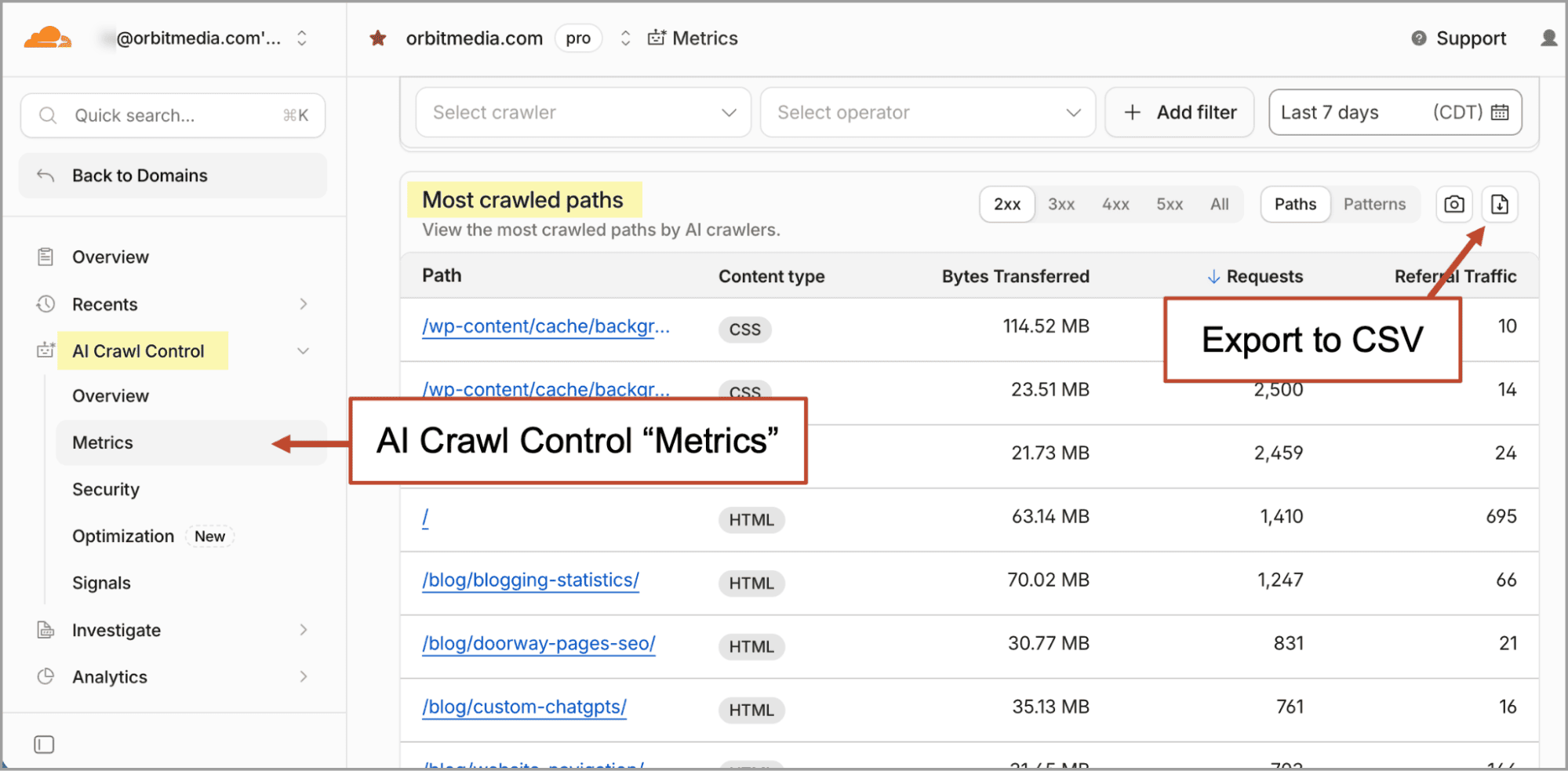The width and height of the screenshot is (1568, 771).
Task: Open top-level Overview in sidebar
Action: click(111, 256)
